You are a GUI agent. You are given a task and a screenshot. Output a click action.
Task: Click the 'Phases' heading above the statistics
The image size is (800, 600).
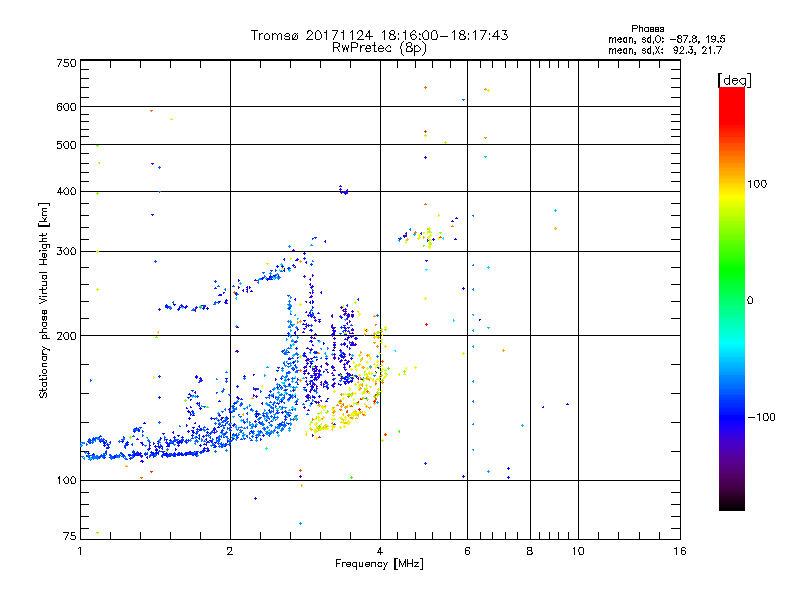[x=647, y=29]
